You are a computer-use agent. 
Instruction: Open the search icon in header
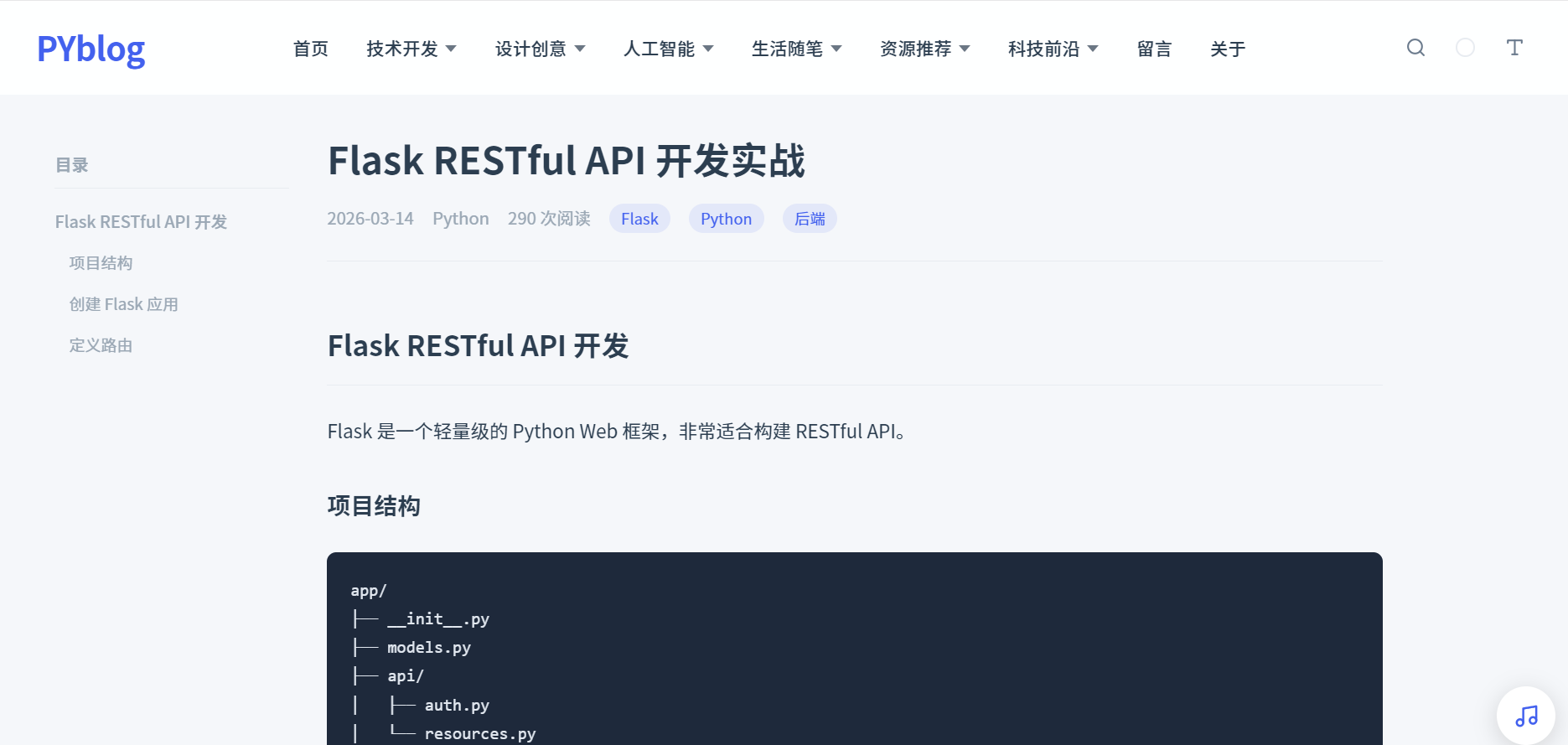(1415, 48)
